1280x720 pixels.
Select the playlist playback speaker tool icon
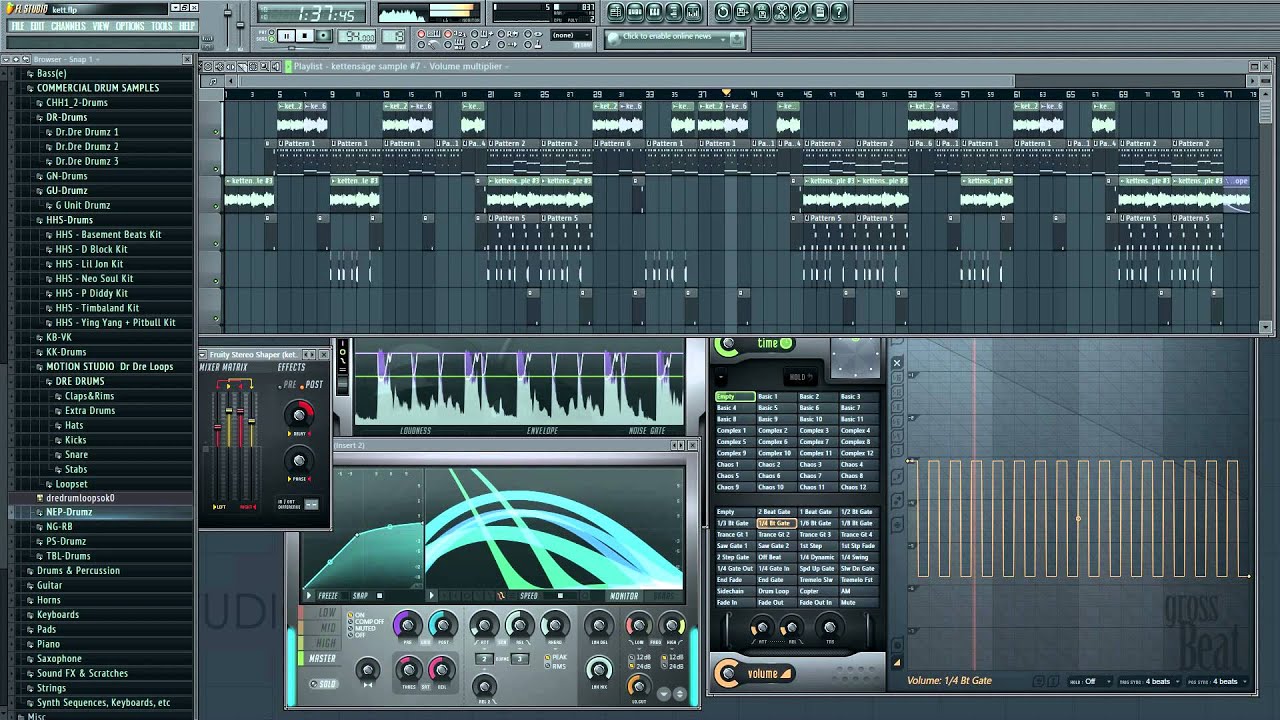pos(276,67)
